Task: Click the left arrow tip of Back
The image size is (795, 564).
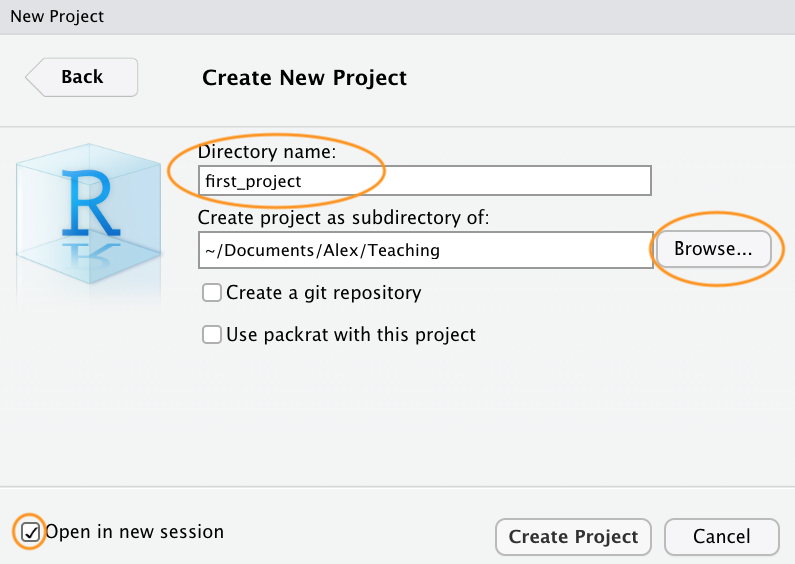Action: pos(31,77)
